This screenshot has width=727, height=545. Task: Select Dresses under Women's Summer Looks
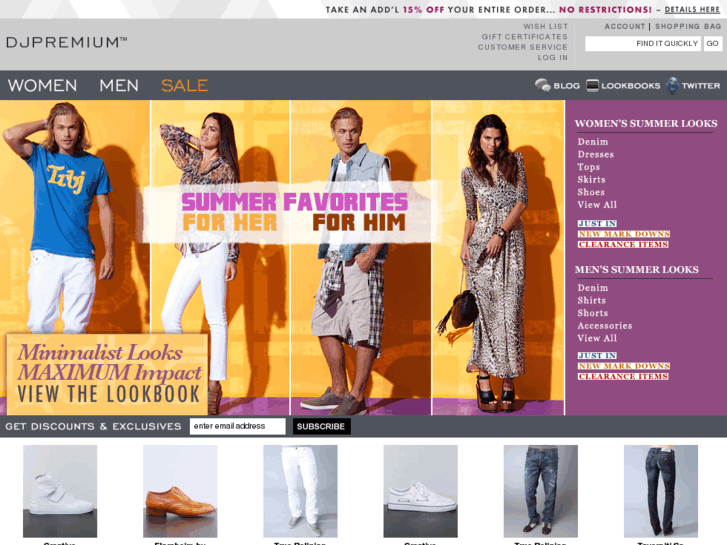pos(595,154)
